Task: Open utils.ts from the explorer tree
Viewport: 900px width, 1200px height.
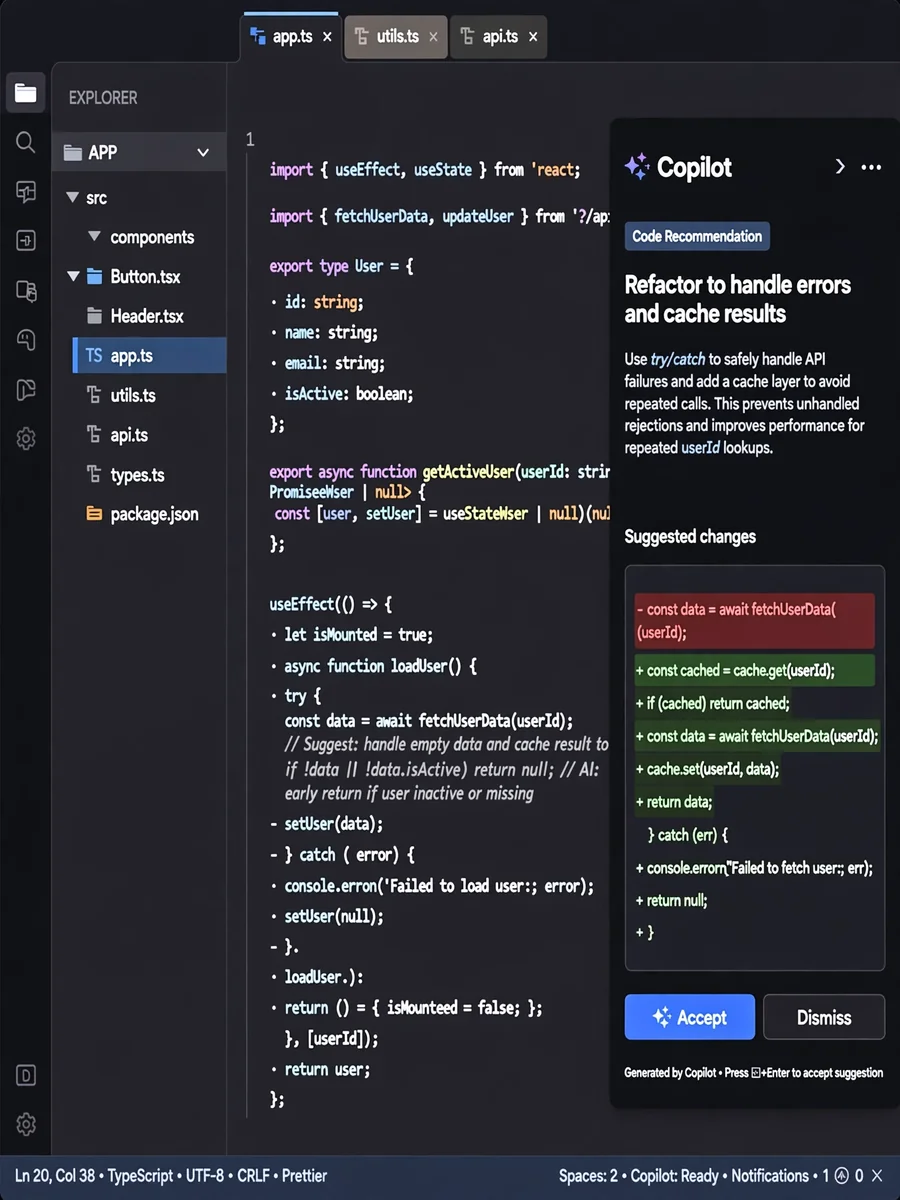Action: tap(133, 395)
